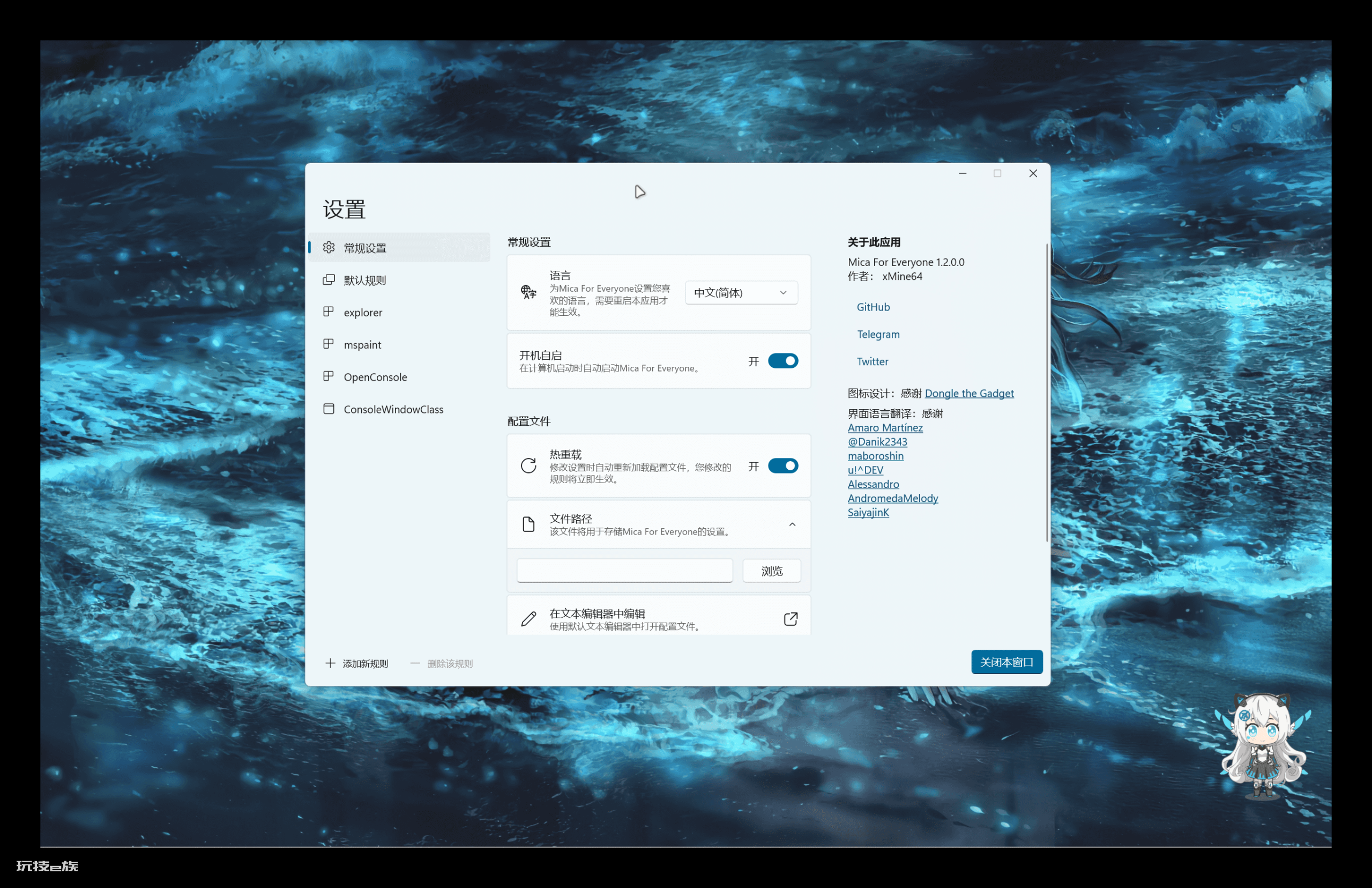Open the explorer rule
1372x888 pixels.
(x=399, y=312)
